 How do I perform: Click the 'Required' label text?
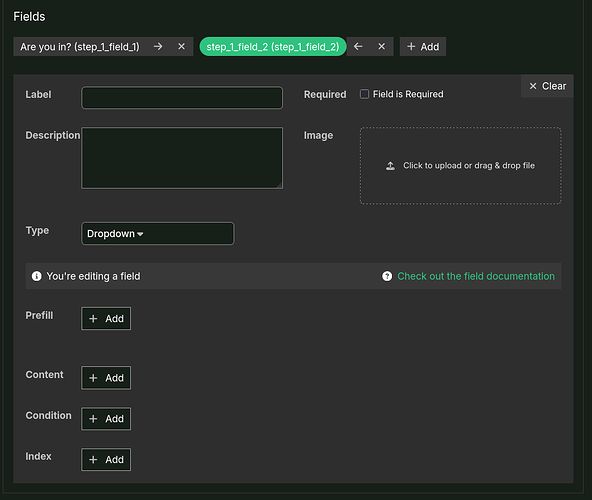[325, 94]
